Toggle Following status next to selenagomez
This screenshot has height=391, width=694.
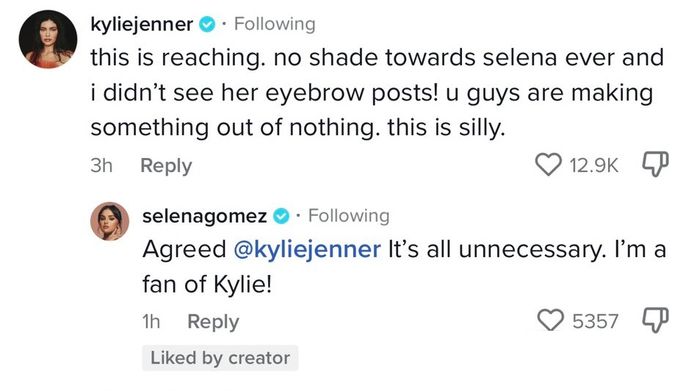(349, 216)
